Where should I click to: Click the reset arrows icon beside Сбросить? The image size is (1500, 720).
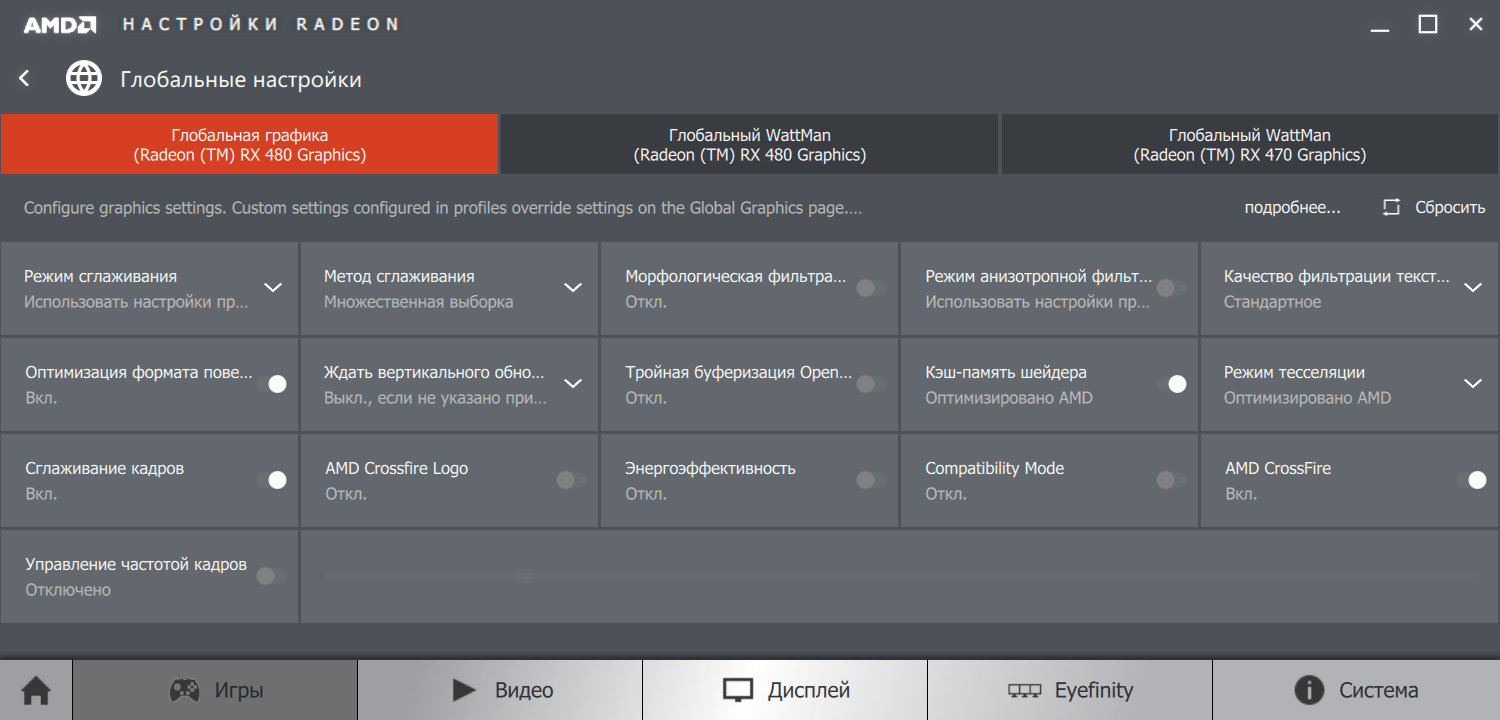1391,208
